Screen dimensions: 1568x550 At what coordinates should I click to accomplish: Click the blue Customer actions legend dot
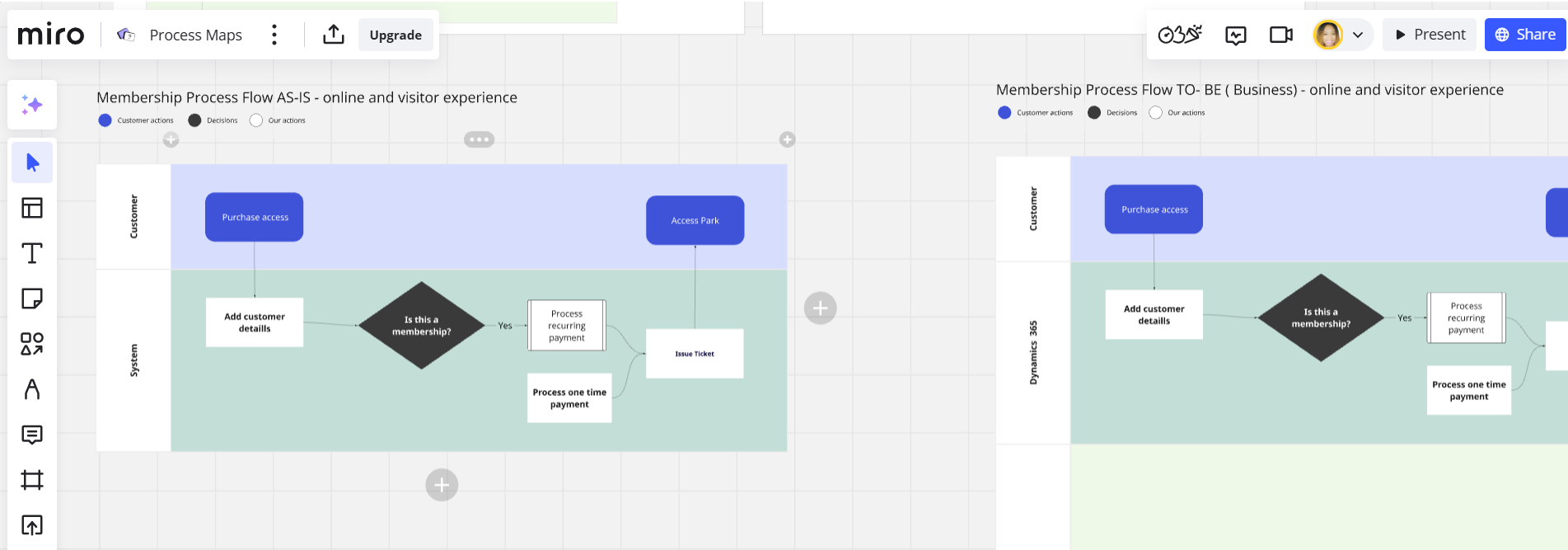click(x=105, y=120)
